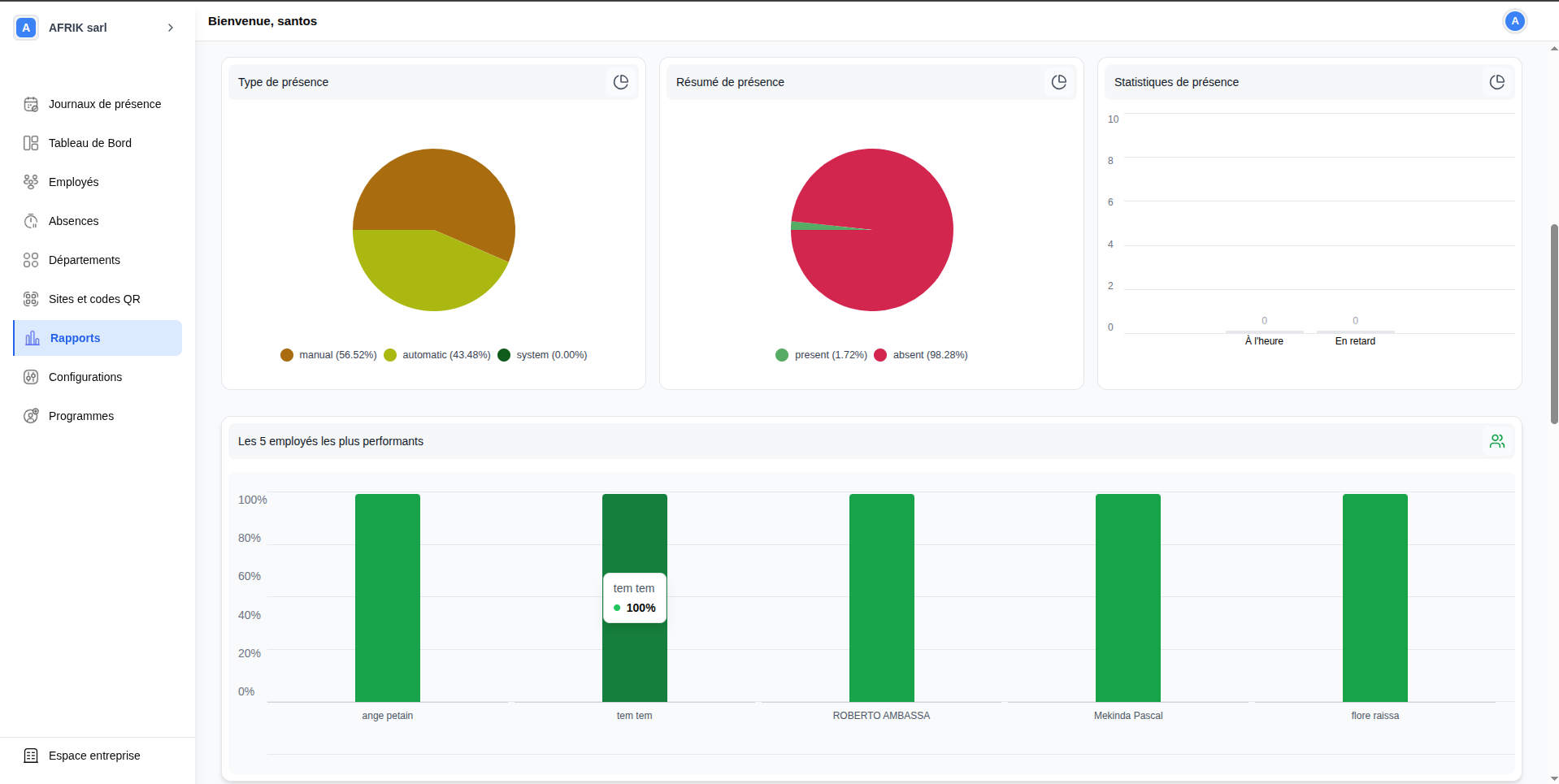
Task: Toggle the manual legend entry in pie chart
Action: point(328,355)
